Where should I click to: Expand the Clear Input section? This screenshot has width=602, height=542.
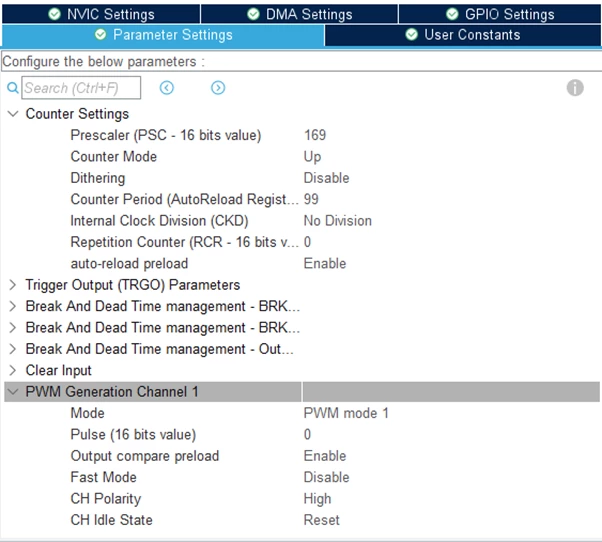(13, 370)
